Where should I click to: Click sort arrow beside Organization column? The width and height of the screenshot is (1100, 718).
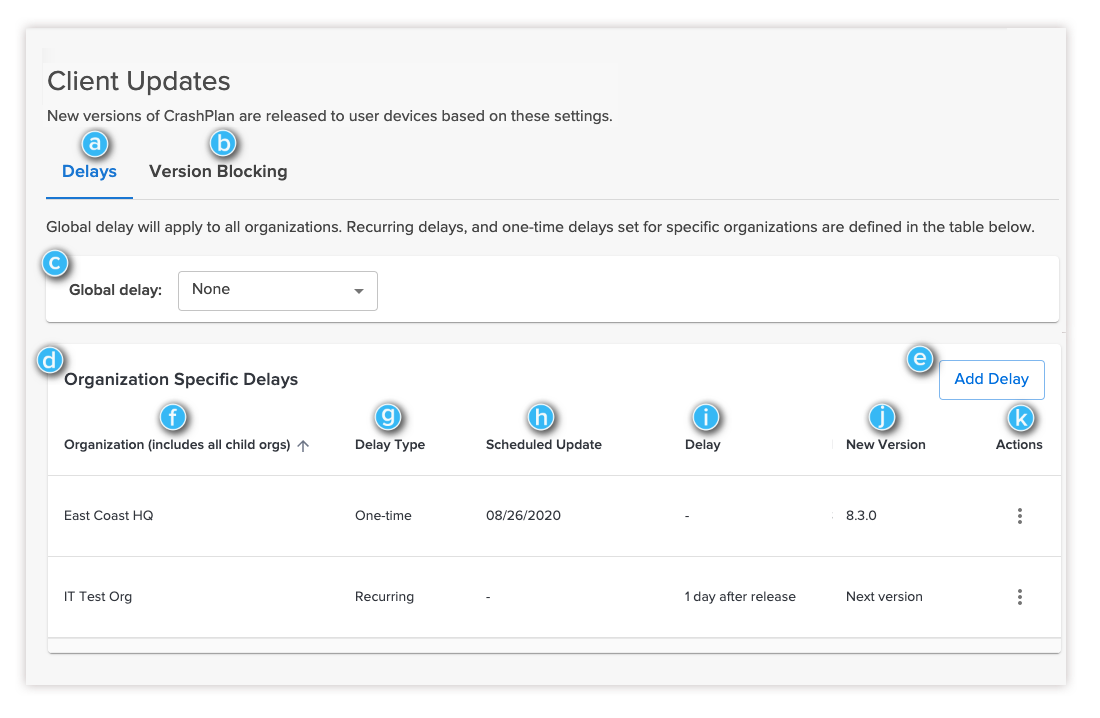(x=303, y=446)
